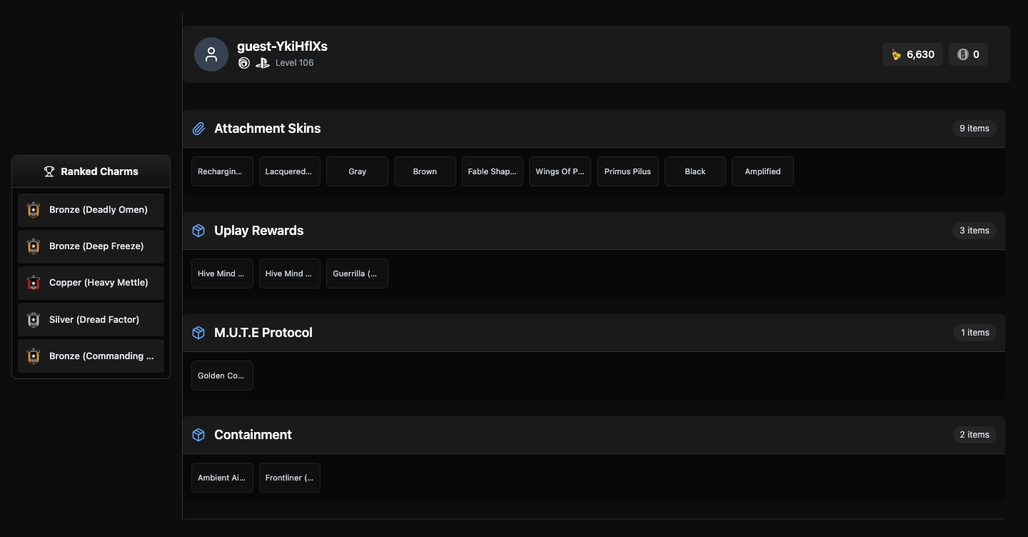The height and width of the screenshot is (537, 1028).
Task: Click the cube icon beside M.U.T.E Protocol
Action: click(x=199, y=333)
